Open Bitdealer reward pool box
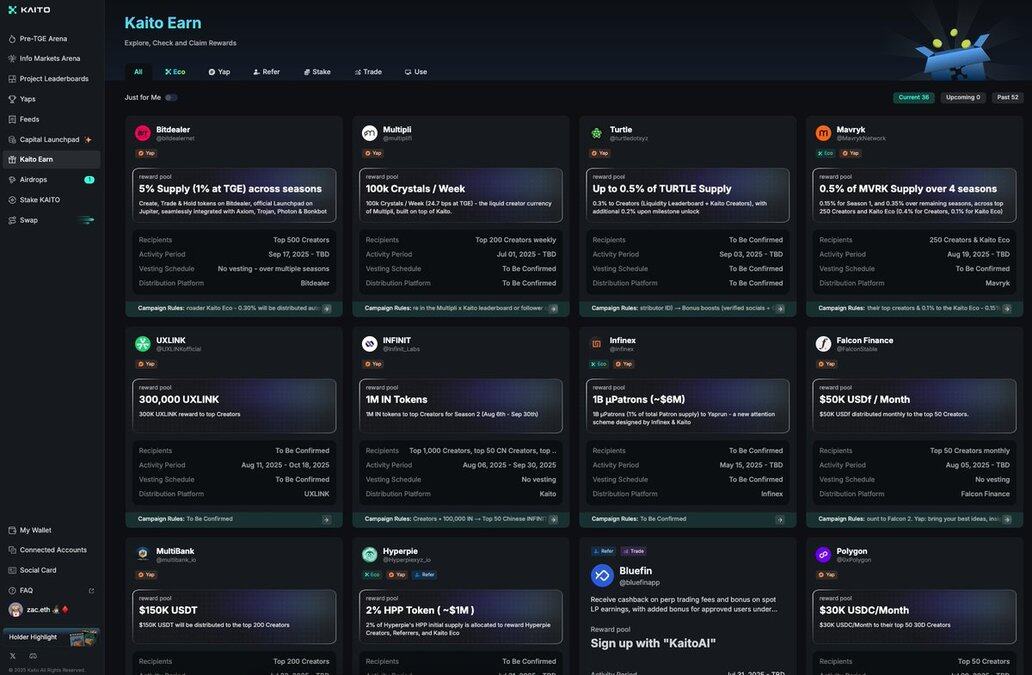Image resolution: width=1032 pixels, height=675 pixels. point(234,195)
